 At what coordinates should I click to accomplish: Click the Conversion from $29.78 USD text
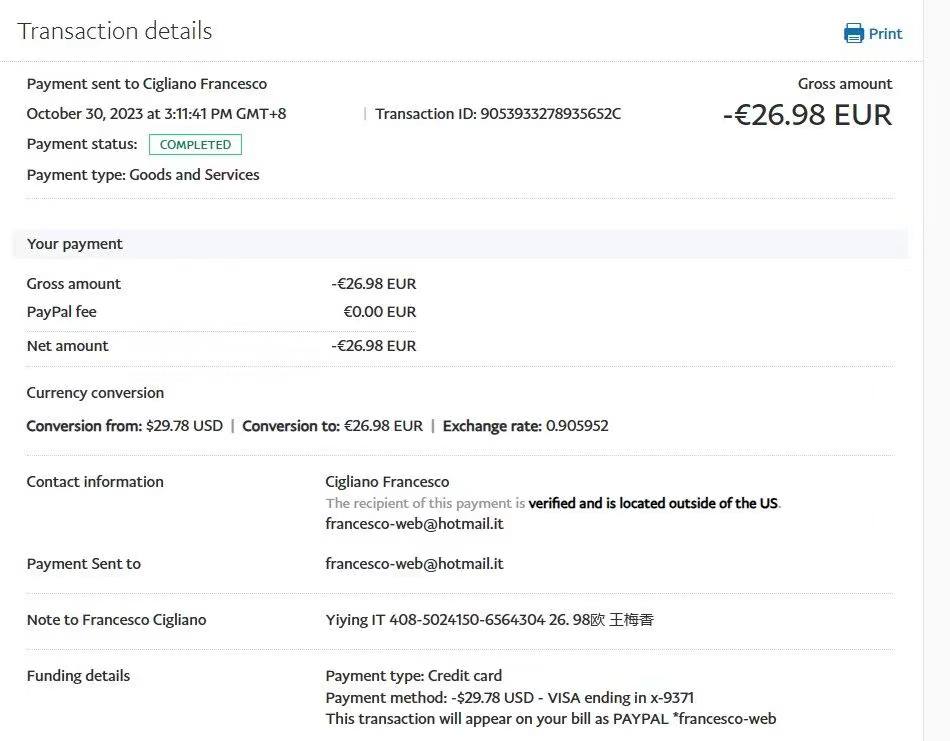pos(125,426)
